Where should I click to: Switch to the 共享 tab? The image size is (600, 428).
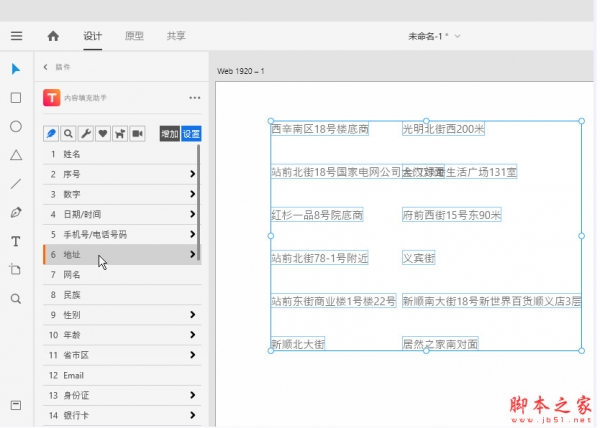(x=176, y=36)
